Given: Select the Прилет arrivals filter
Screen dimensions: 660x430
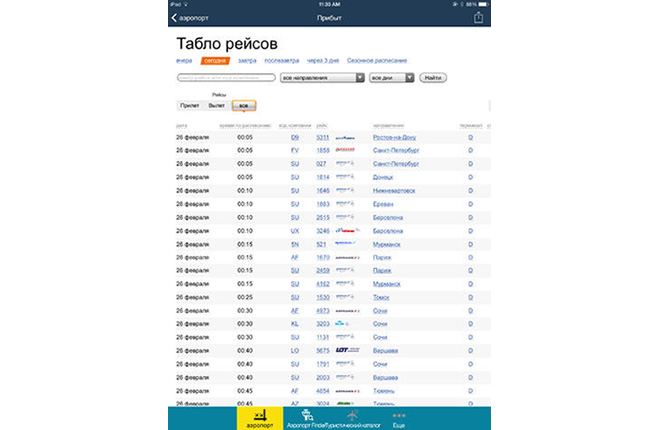Looking at the screenshot, I should 189,104.
